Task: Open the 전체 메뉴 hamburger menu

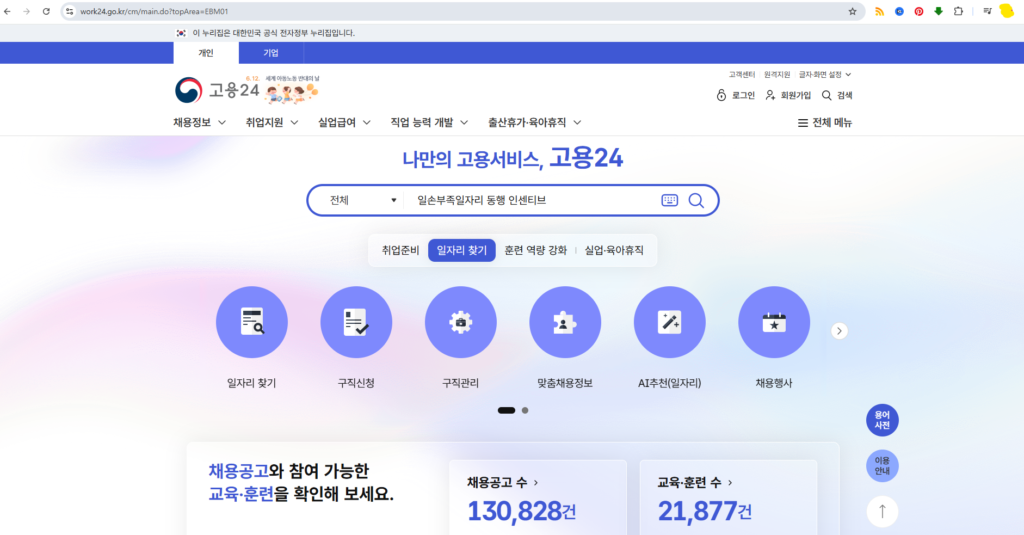Action: [825, 122]
